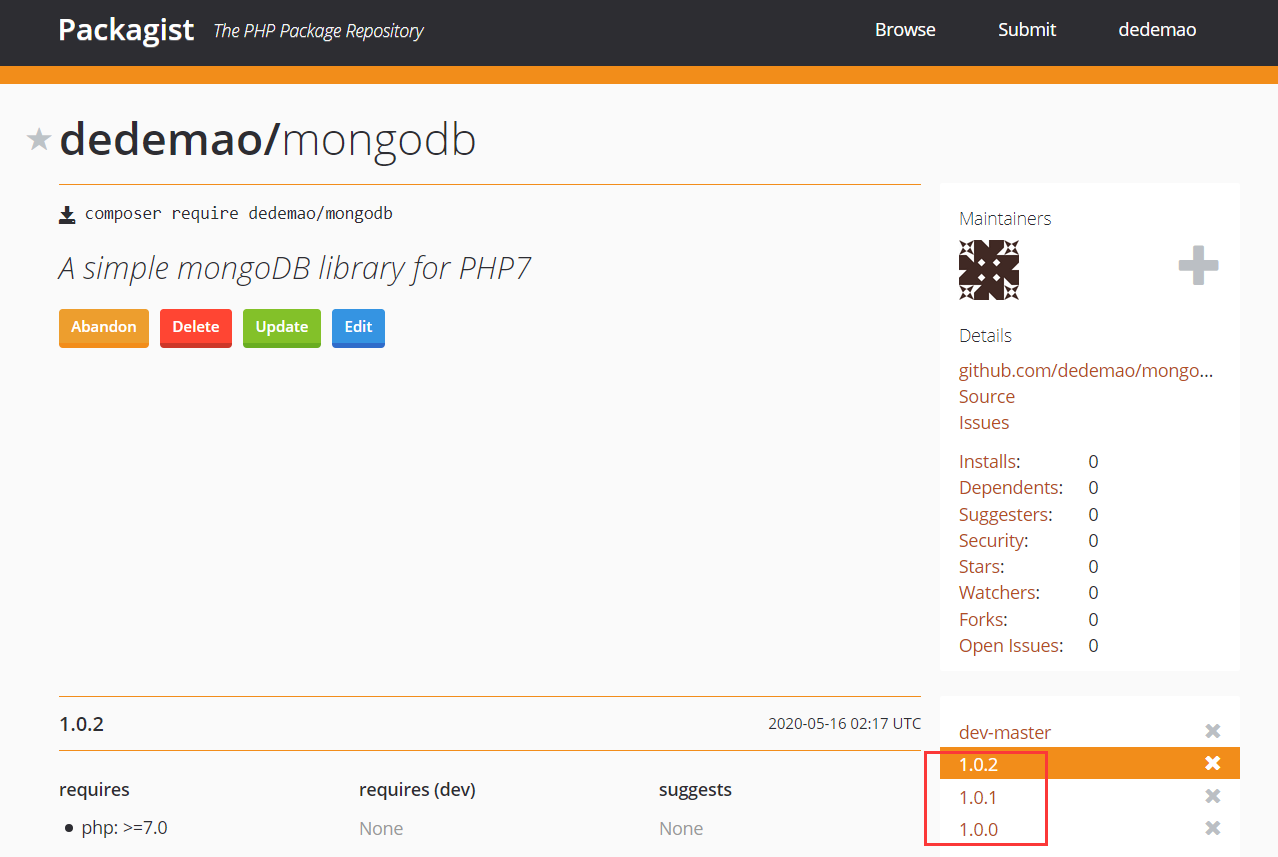Delete version 1.0.2 with its X
The height and width of the screenshot is (857, 1278).
pyautogui.click(x=1213, y=764)
